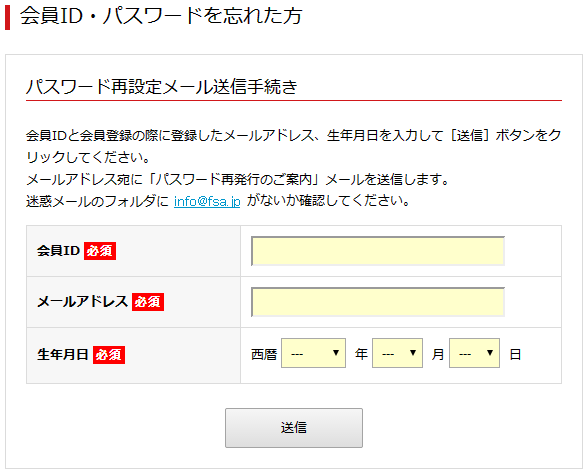This screenshot has width=588, height=474.
Task: Click the red bar beside page title
Action: [8, 17]
